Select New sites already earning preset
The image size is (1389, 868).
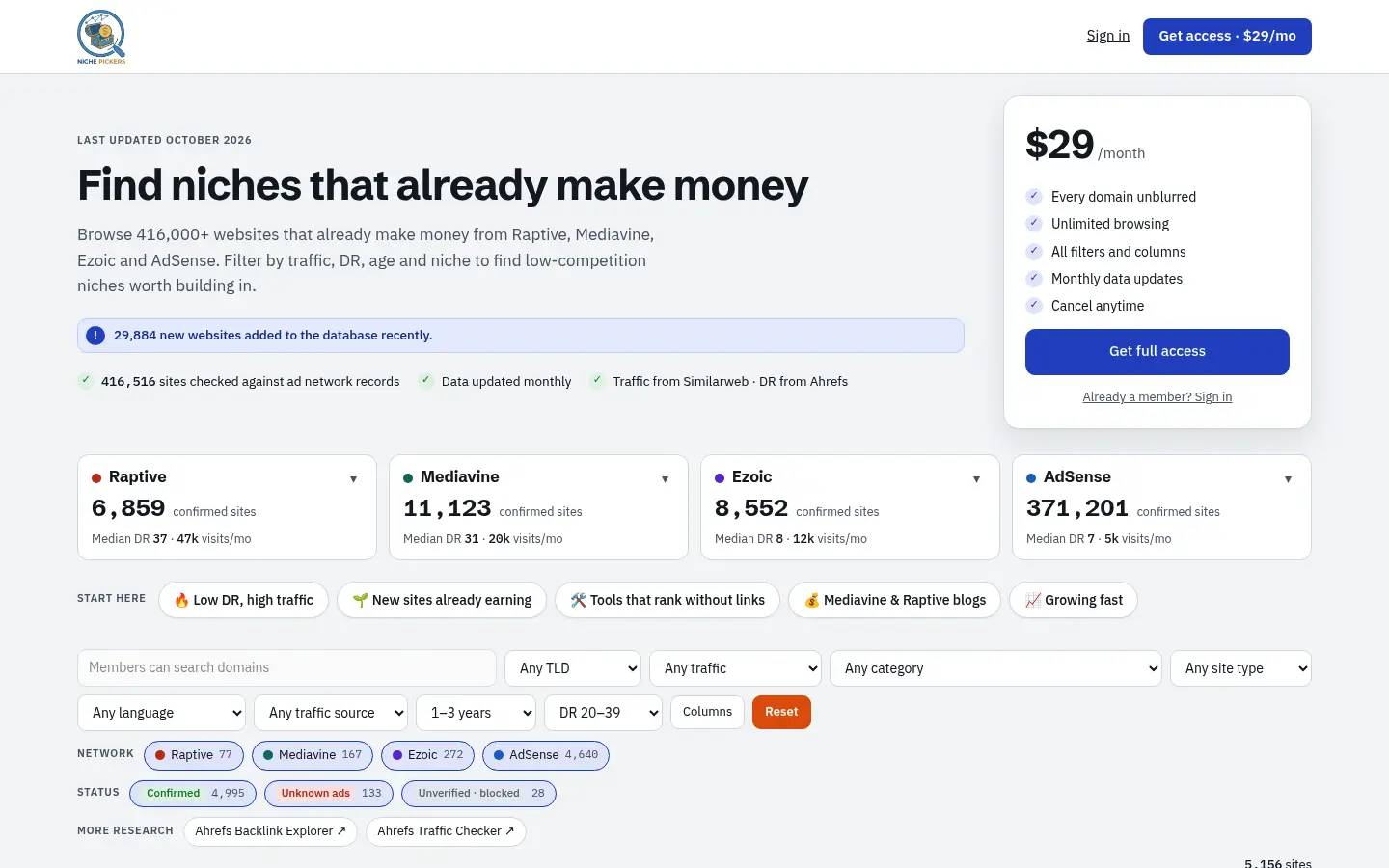tap(442, 600)
